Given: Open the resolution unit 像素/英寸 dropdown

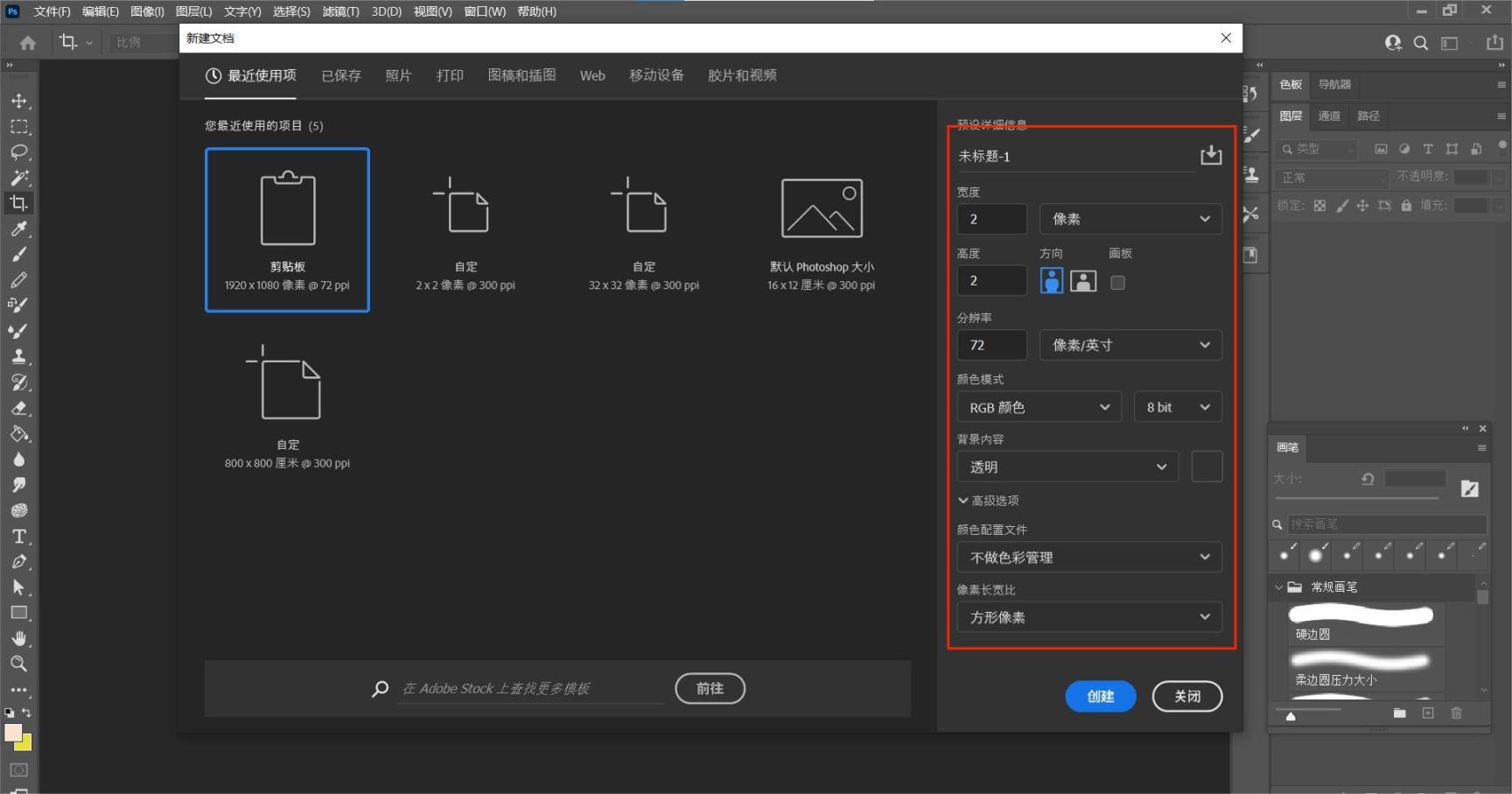Looking at the screenshot, I should (1130, 345).
